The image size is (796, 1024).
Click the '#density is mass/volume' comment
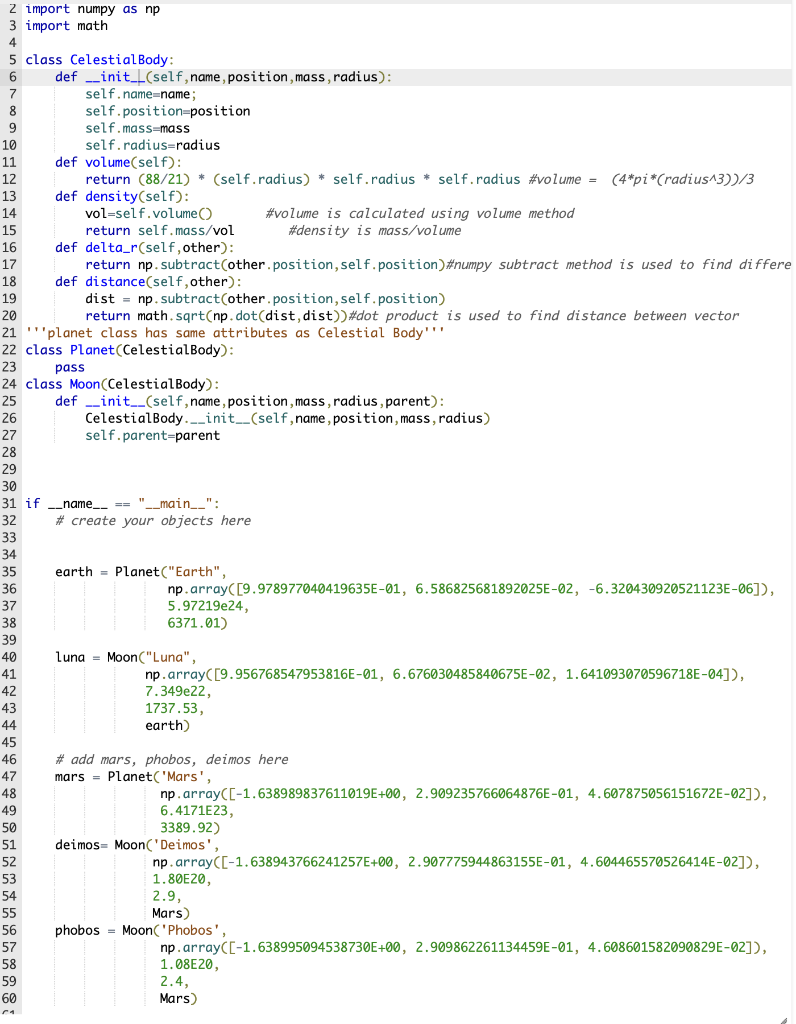tap(375, 231)
